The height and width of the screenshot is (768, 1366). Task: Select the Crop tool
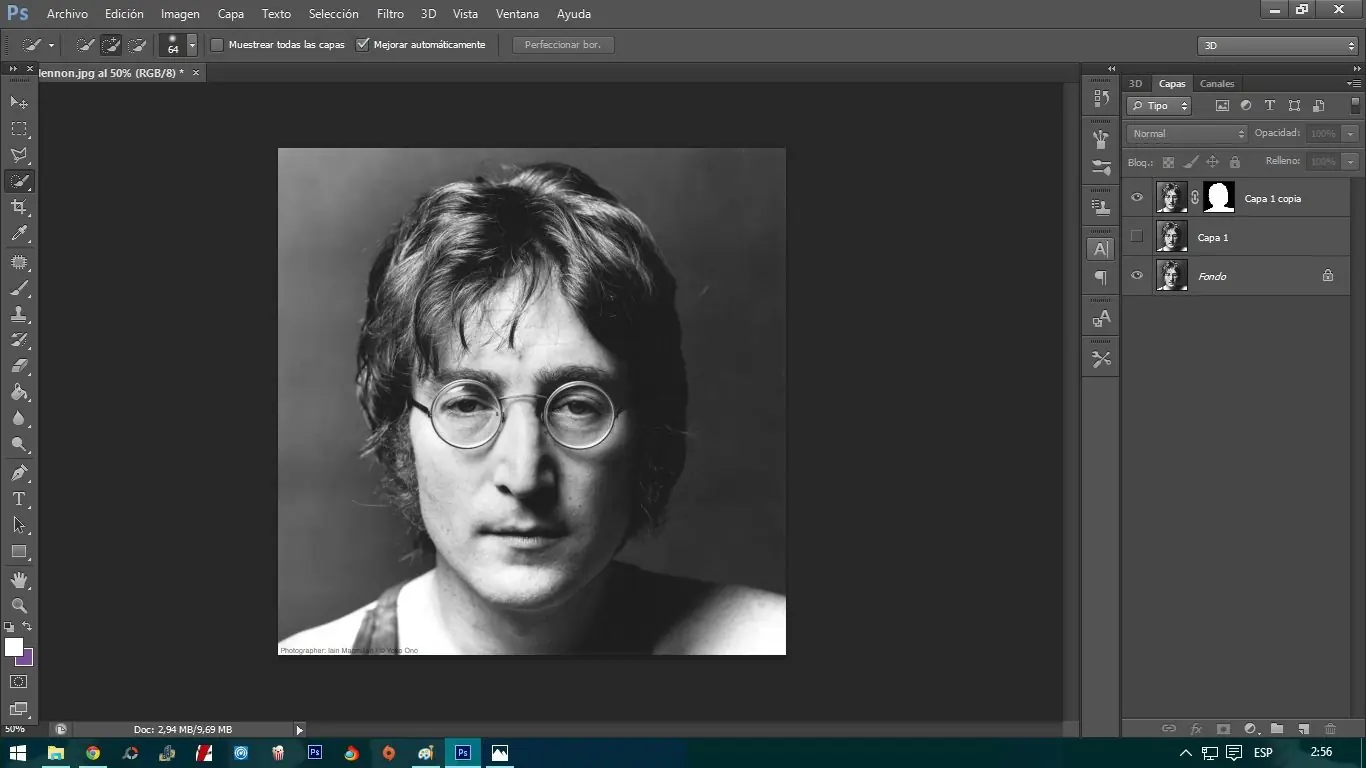pyautogui.click(x=19, y=207)
